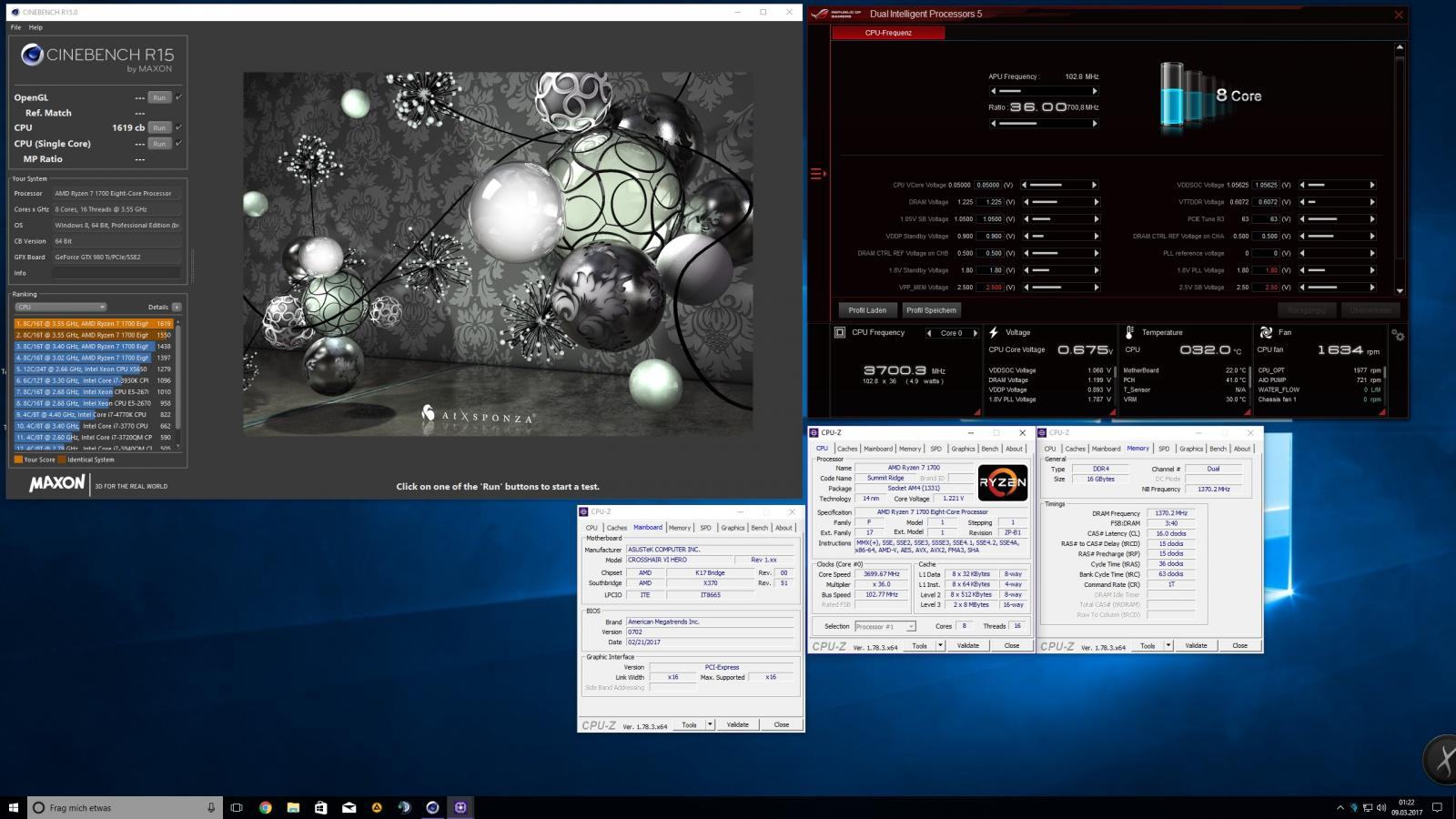Open the Processor #1 selection dropdown
Image resolution: width=1456 pixels, height=819 pixels.
(885, 626)
